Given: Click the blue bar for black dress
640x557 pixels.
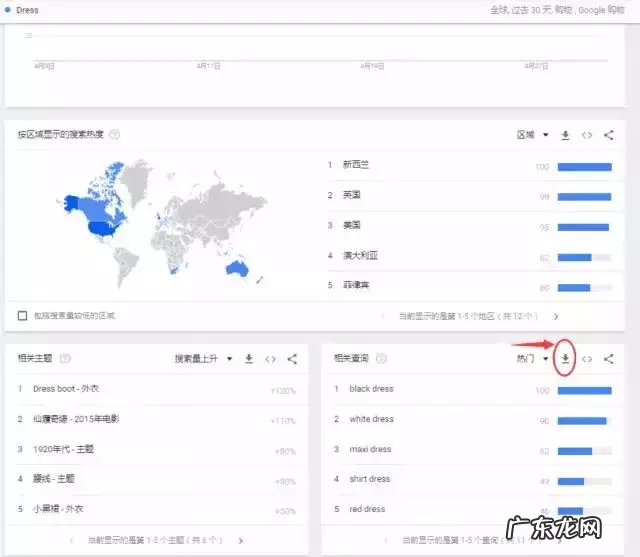Looking at the screenshot, I should click(584, 391).
